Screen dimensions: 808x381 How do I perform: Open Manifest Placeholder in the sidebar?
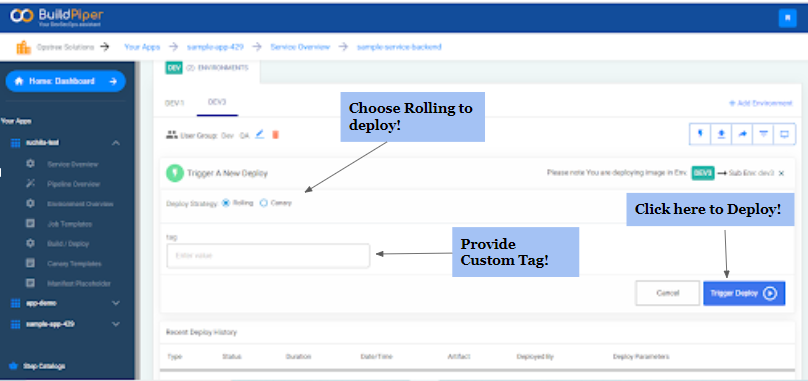[x=79, y=284]
